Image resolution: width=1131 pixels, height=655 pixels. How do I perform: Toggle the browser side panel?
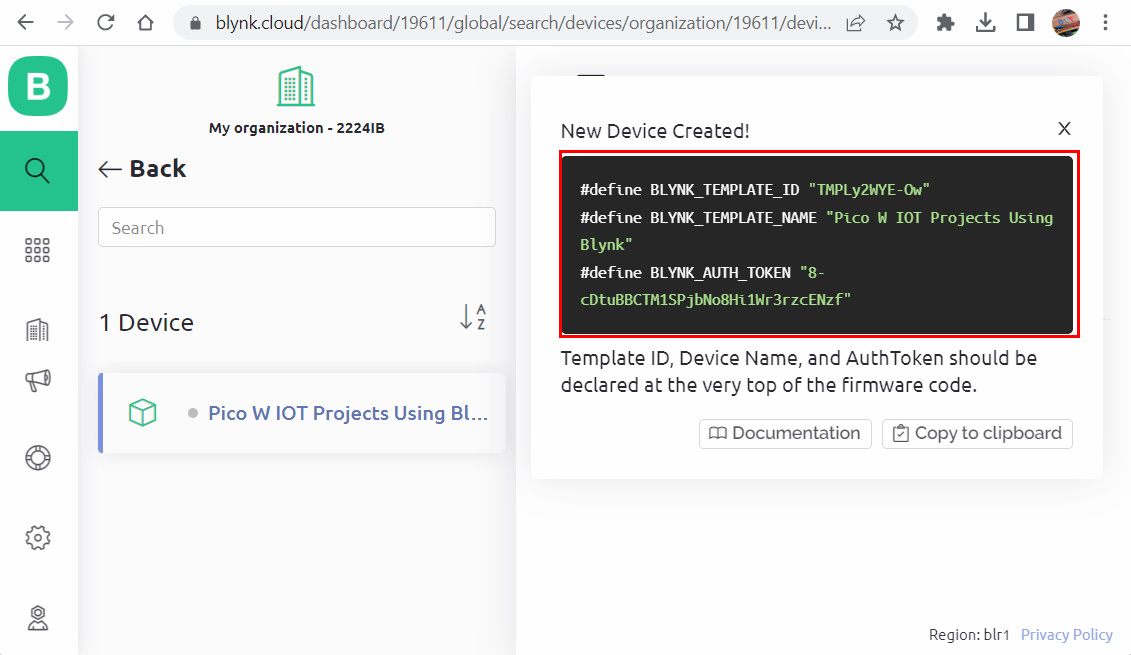coord(1025,23)
